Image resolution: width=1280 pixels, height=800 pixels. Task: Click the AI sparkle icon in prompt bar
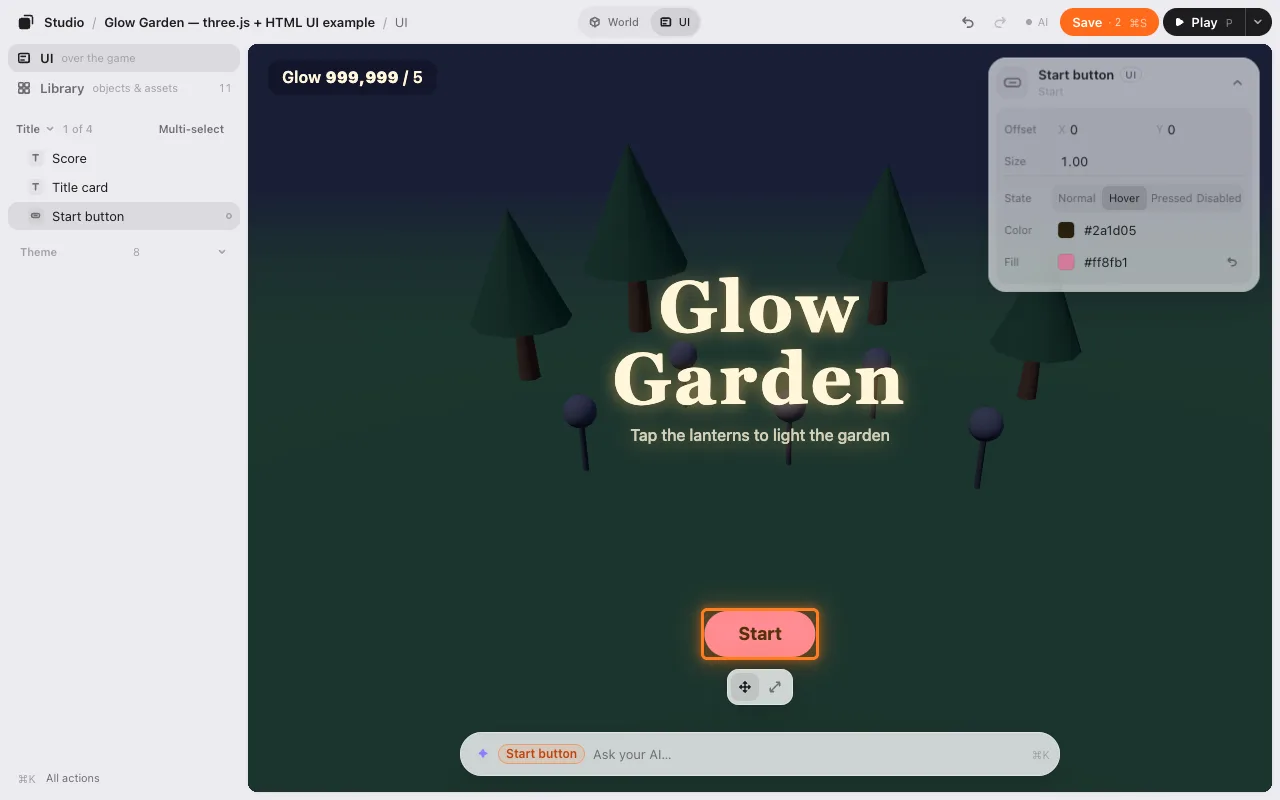tap(483, 754)
